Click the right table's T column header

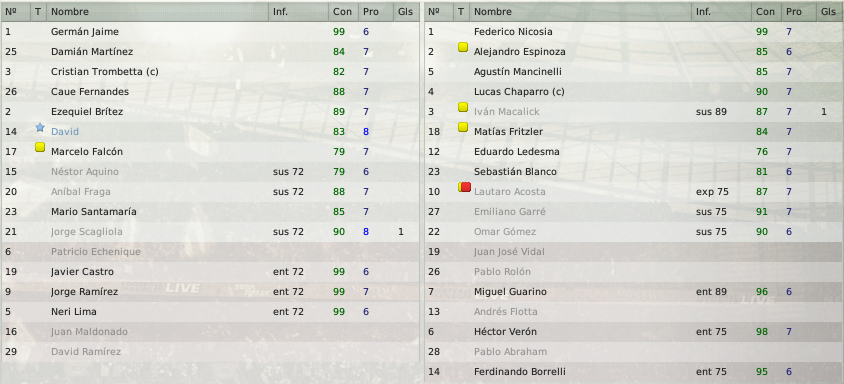pyautogui.click(x=461, y=12)
